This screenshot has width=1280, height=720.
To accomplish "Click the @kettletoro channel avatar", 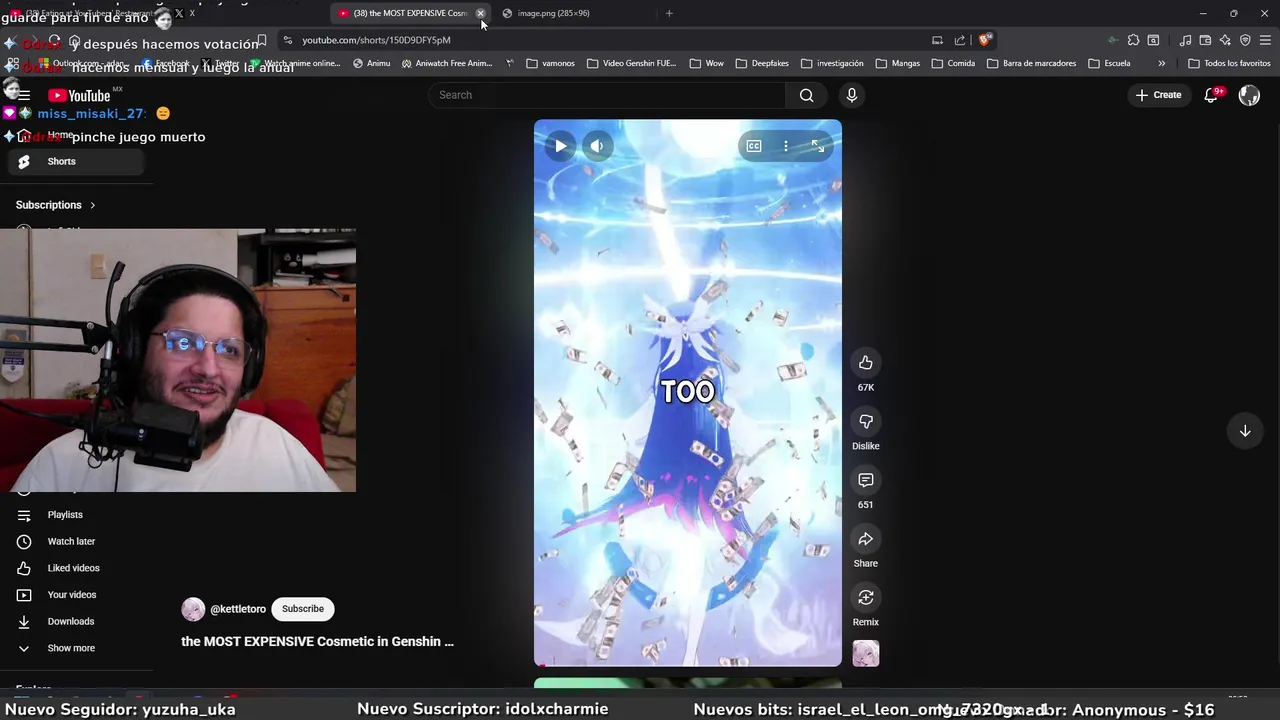I will tap(193, 609).
